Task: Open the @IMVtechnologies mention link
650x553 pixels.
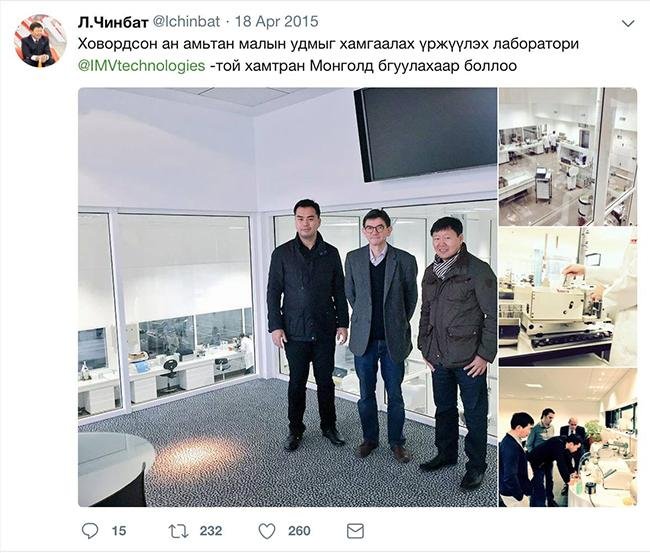Action: pos(141,66)
